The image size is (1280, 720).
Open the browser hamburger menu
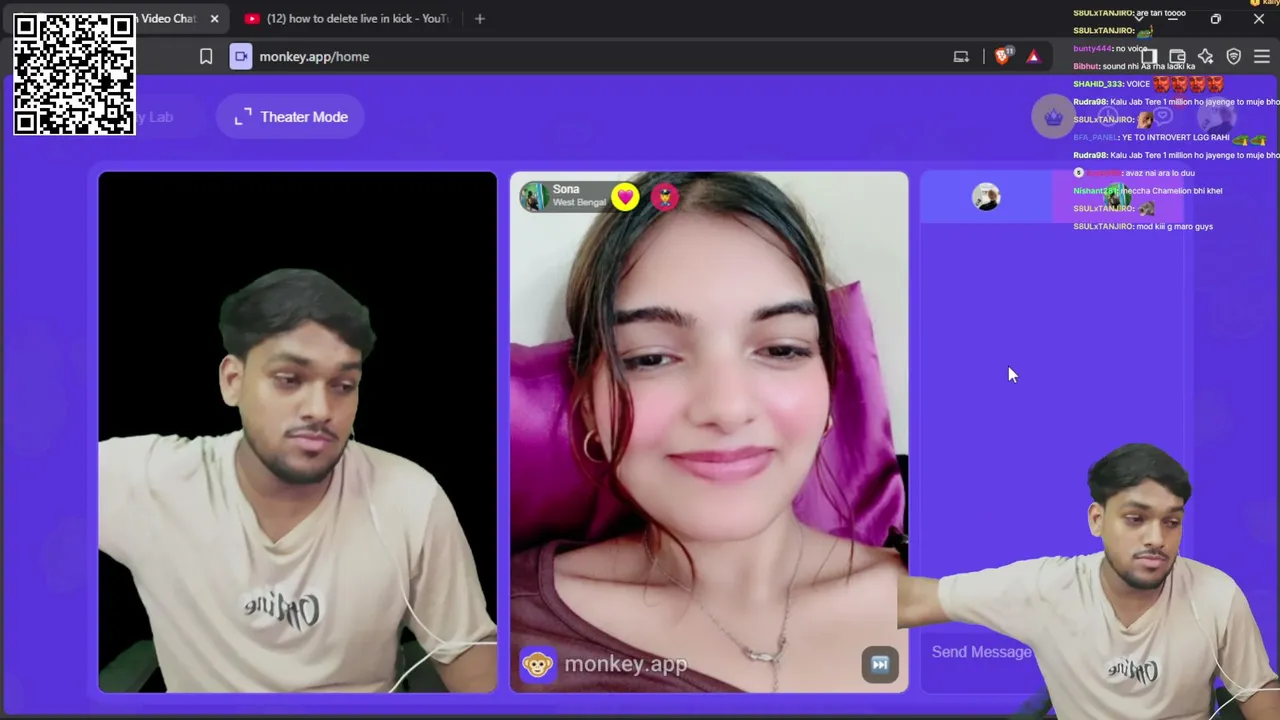(x=1262, y=57)
